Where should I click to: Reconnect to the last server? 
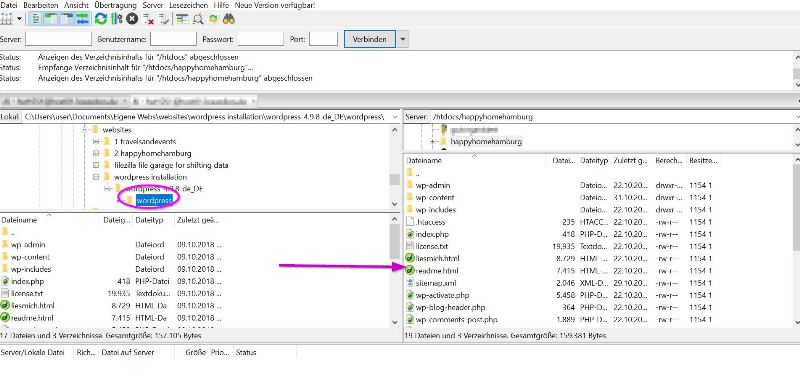click(x=164, y=19)
